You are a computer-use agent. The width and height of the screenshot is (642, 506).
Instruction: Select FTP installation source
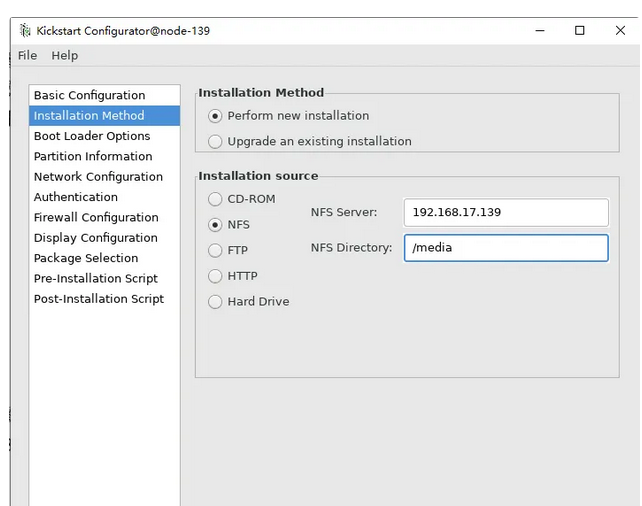pyautogui.click(x=215, y=250)
